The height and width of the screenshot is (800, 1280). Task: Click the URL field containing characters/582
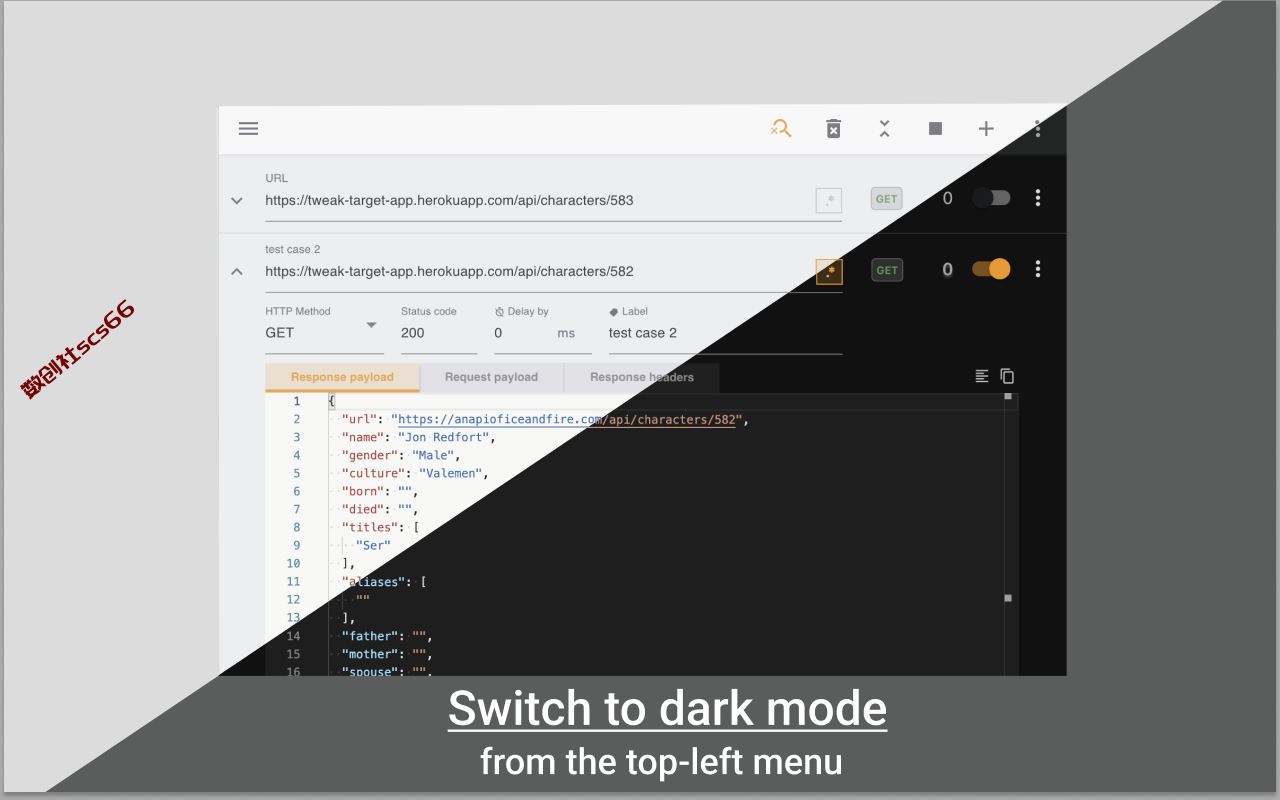click(539, 272)
